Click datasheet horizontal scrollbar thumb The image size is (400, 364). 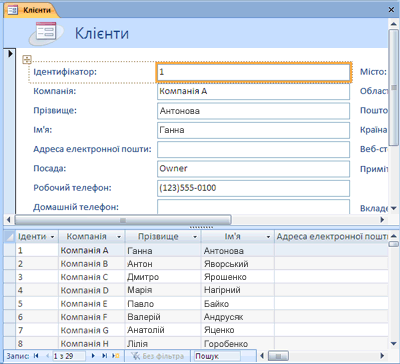click(279, 356)
